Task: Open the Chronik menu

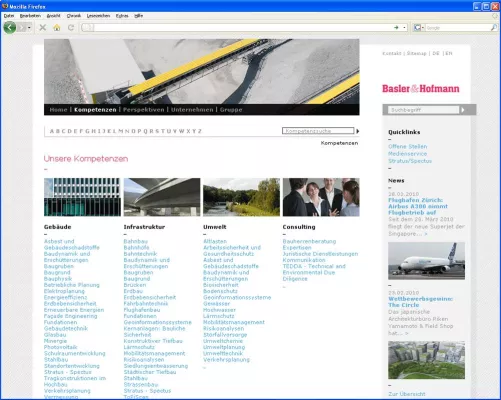Action: click(x=74, y=16)
